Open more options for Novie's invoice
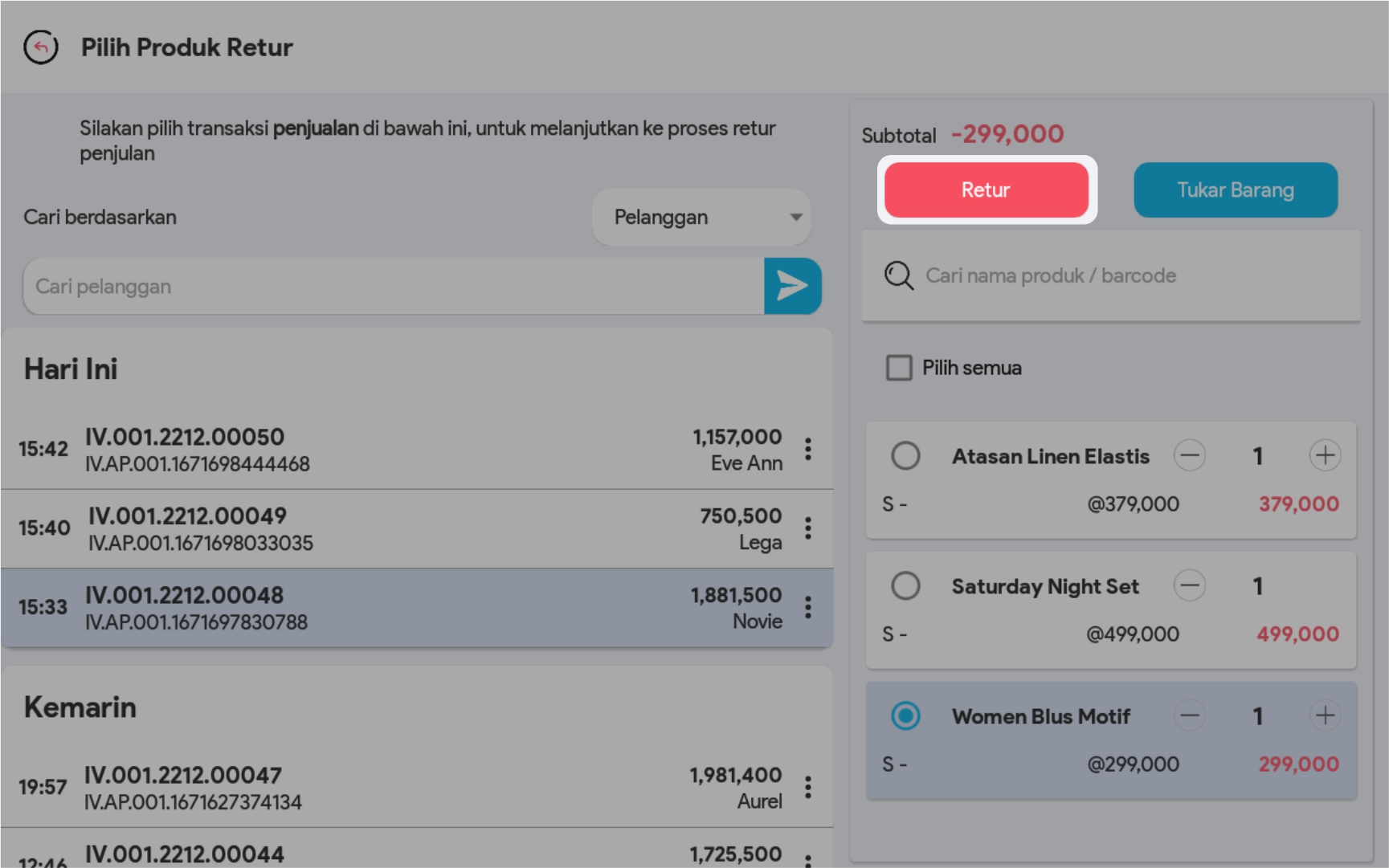This screenshot has height=868, width=1389. coord(808,608)
